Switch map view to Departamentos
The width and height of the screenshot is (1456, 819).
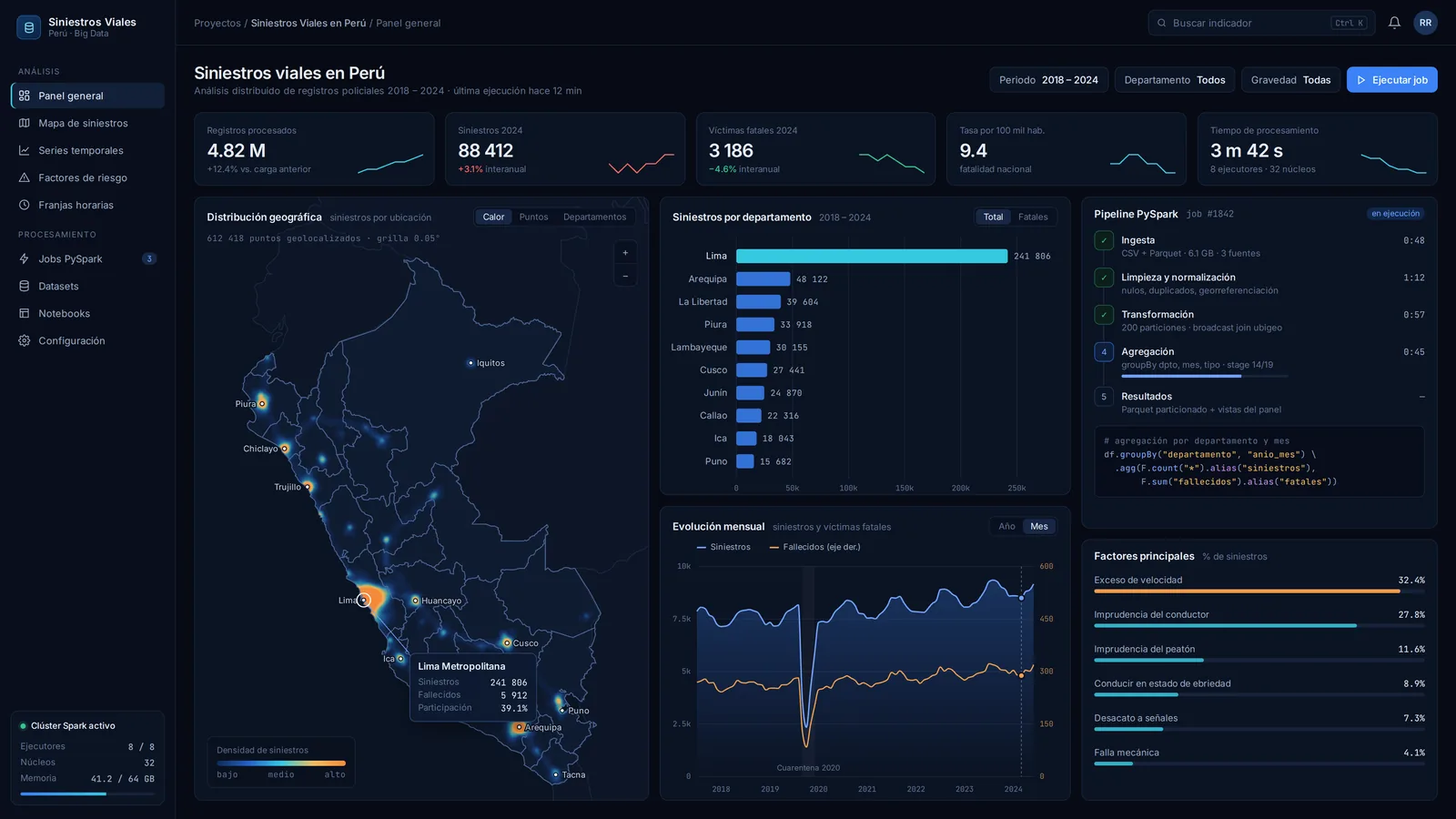594,217
